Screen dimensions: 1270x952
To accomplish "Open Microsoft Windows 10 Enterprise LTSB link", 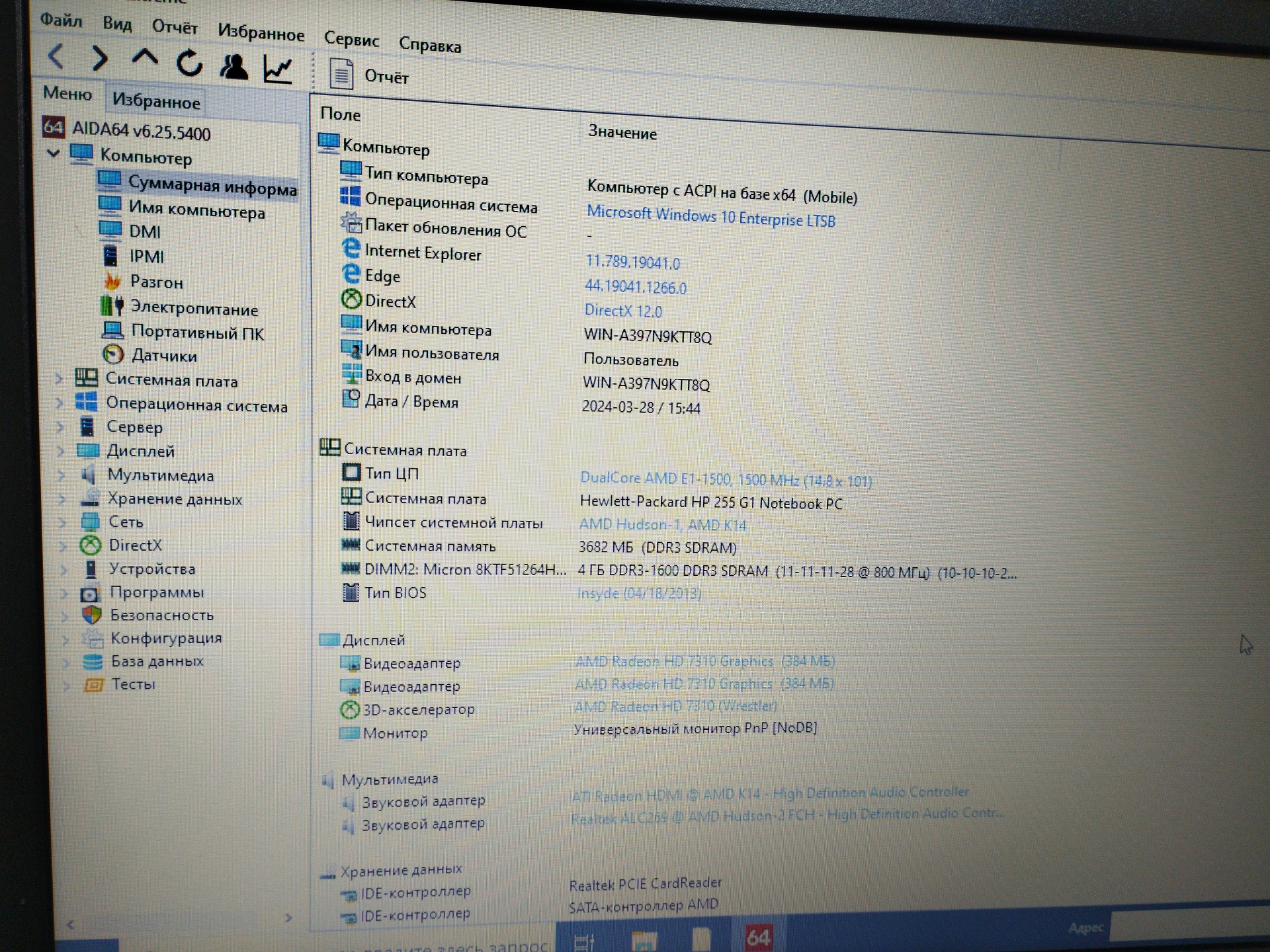I will coord(711,216).
